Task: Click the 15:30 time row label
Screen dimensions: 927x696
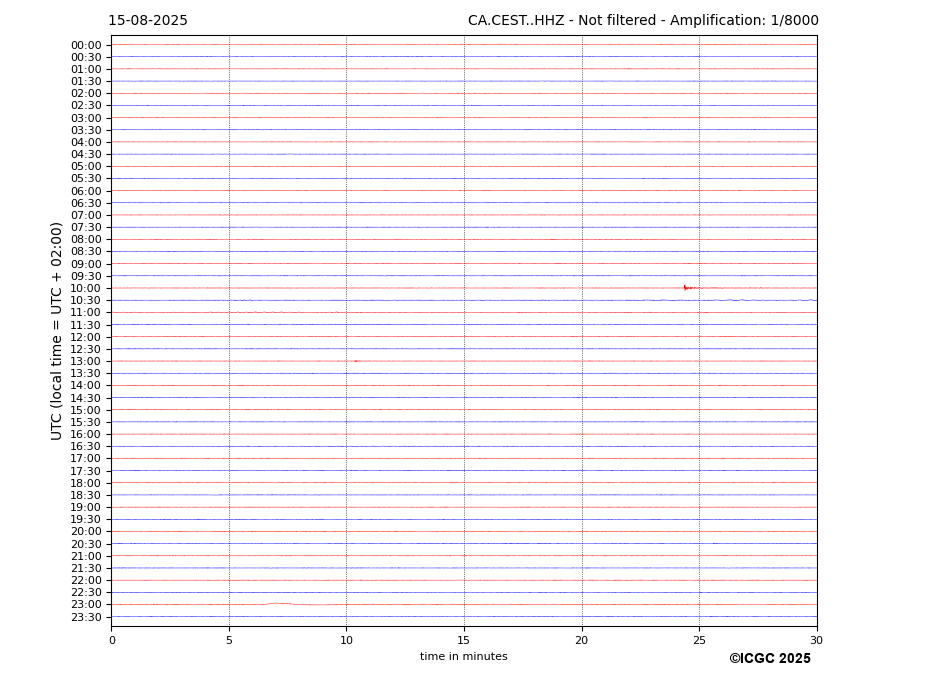Action: click(x=86, y=422)
